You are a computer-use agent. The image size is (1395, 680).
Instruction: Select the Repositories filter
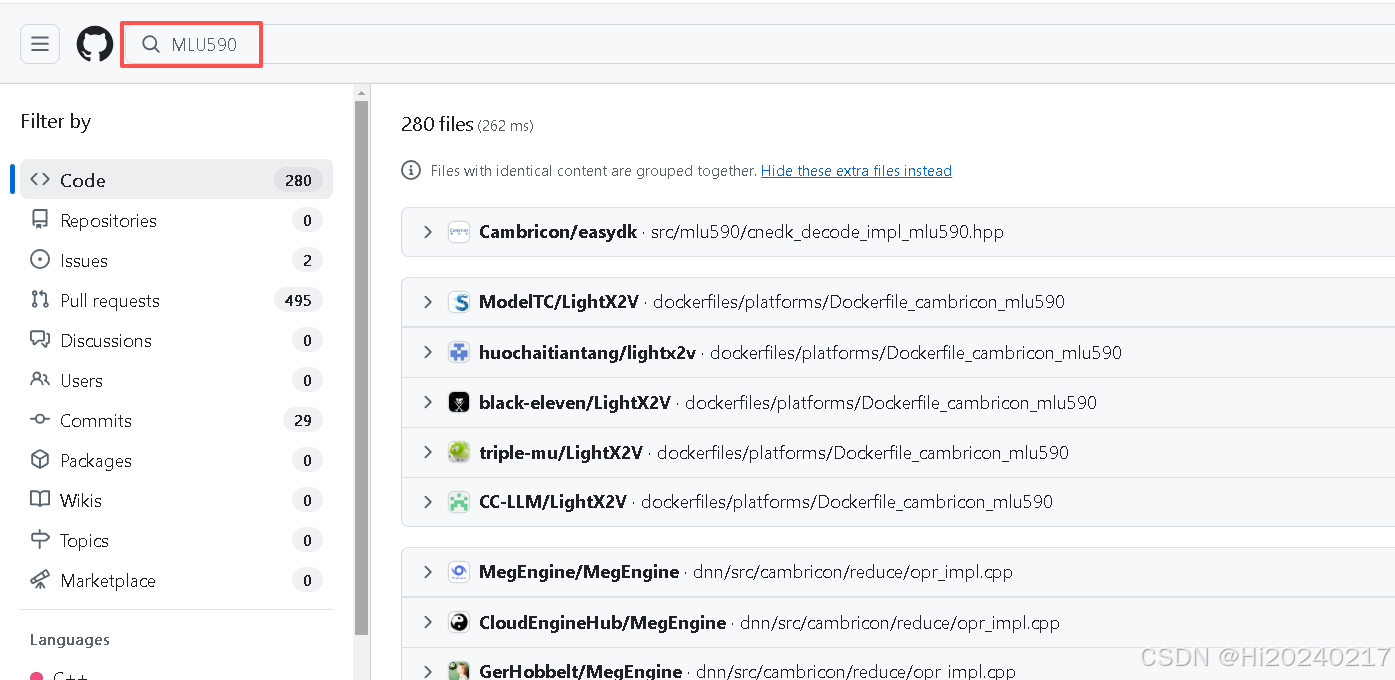176,220
